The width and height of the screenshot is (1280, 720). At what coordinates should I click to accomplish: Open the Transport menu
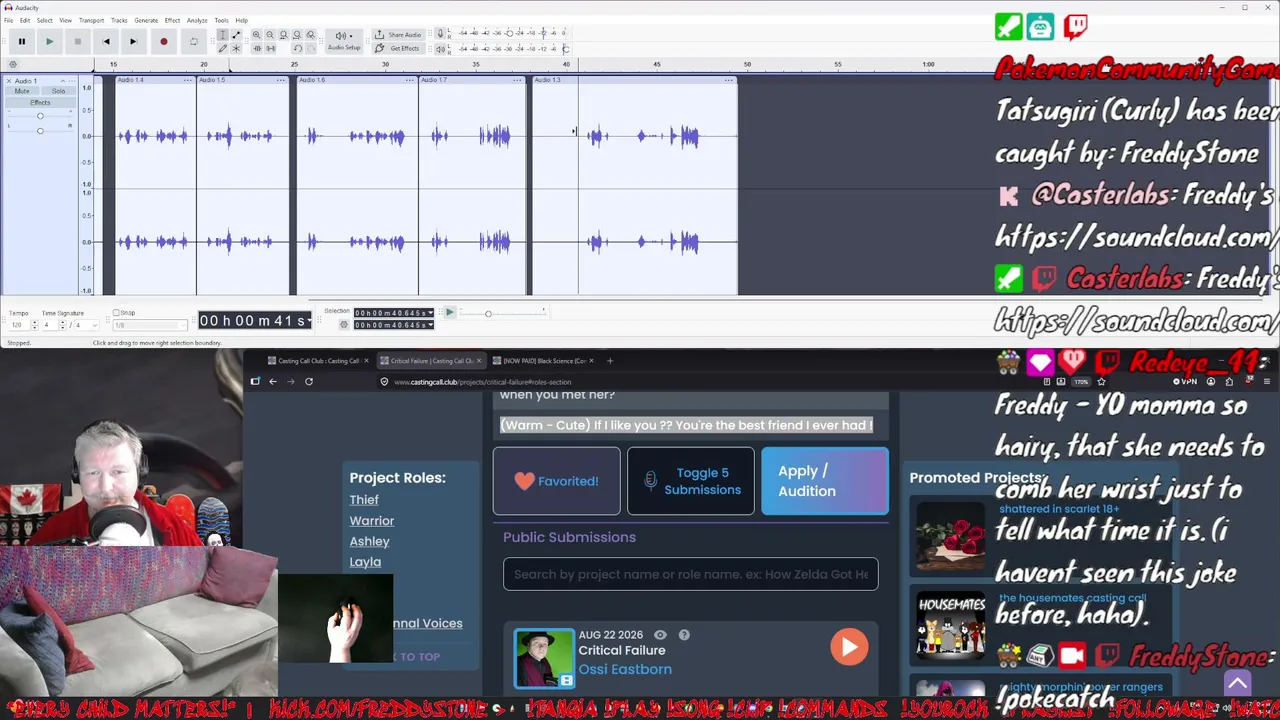pos(91,20)
